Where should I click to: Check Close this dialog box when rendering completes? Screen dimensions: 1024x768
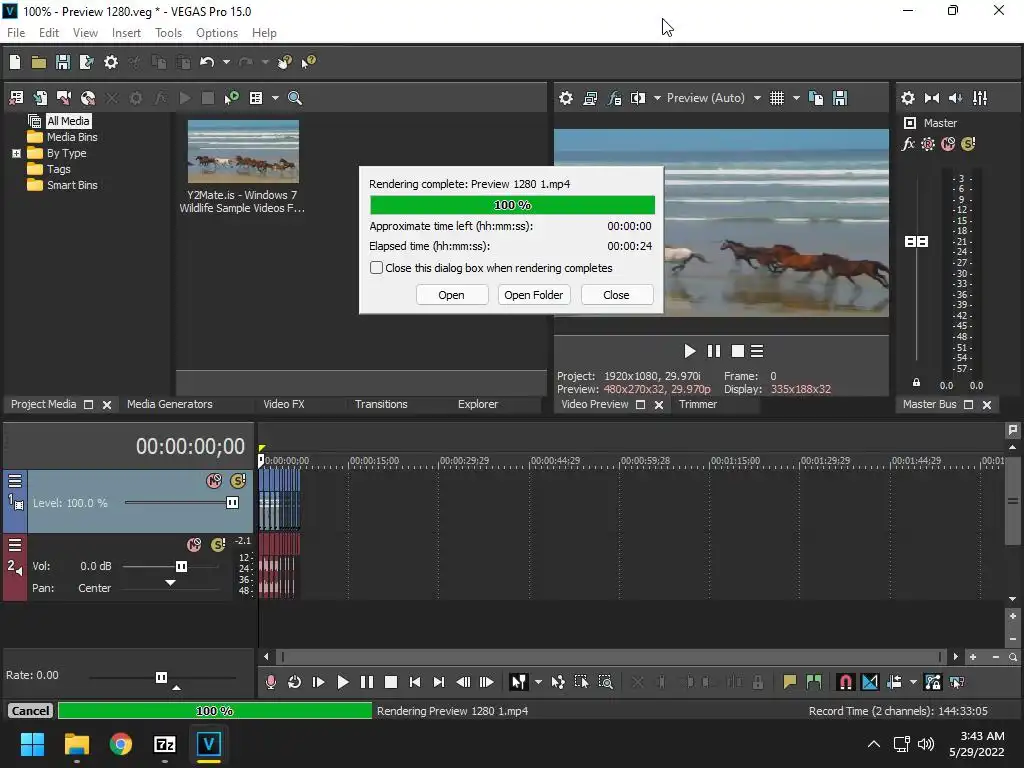tap(376, 268)
